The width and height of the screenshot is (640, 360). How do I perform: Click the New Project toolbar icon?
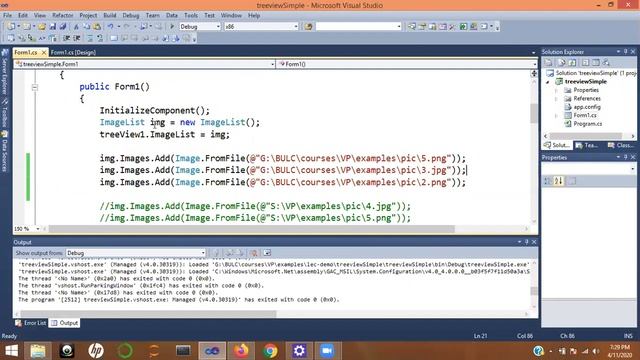11,27
